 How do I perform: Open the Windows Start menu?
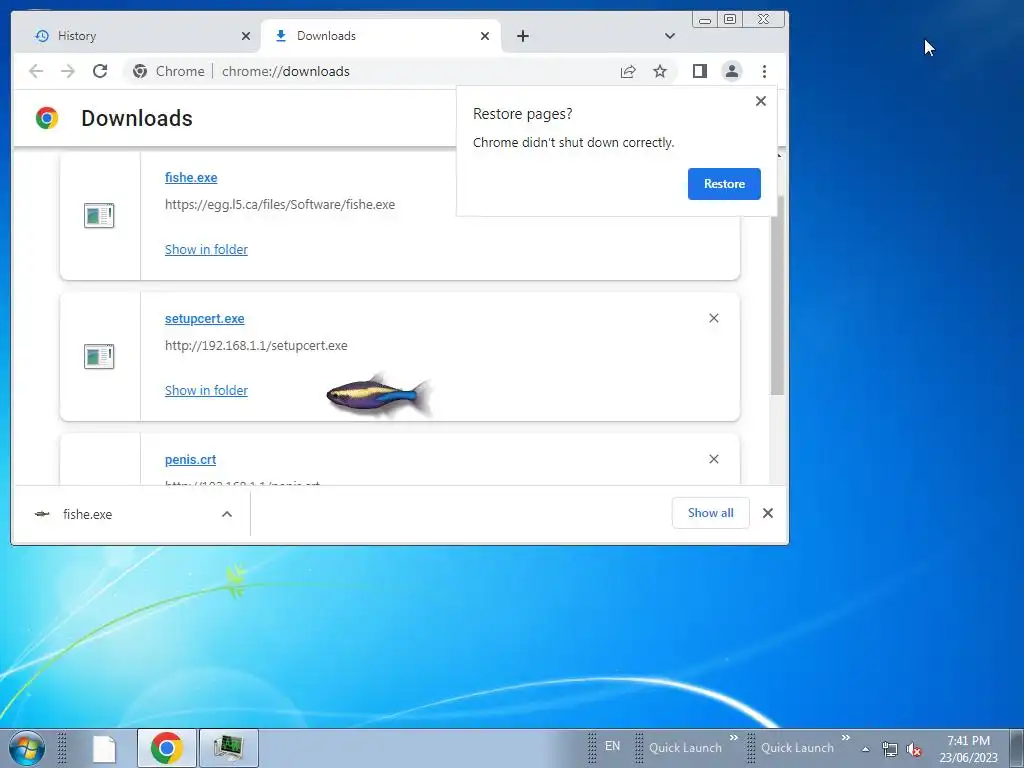[x=27, y=748]
